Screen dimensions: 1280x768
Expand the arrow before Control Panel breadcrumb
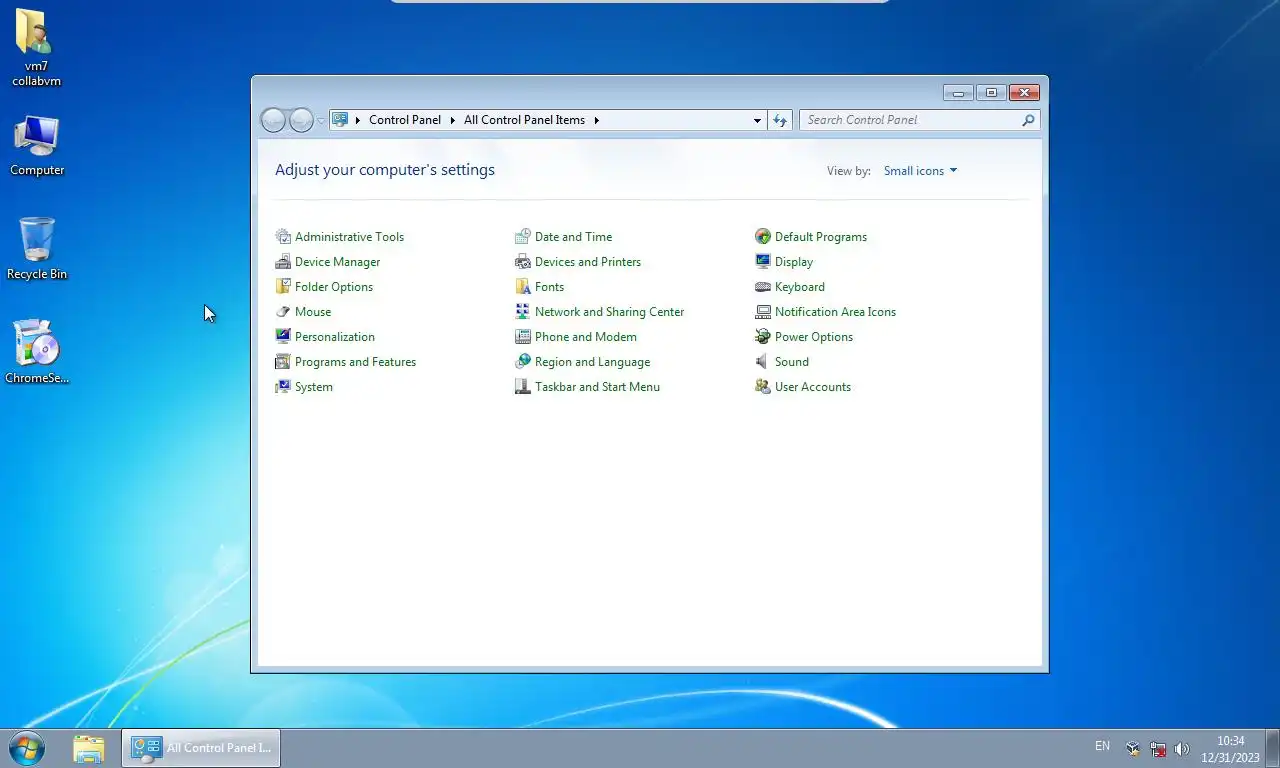pos(358,120)
